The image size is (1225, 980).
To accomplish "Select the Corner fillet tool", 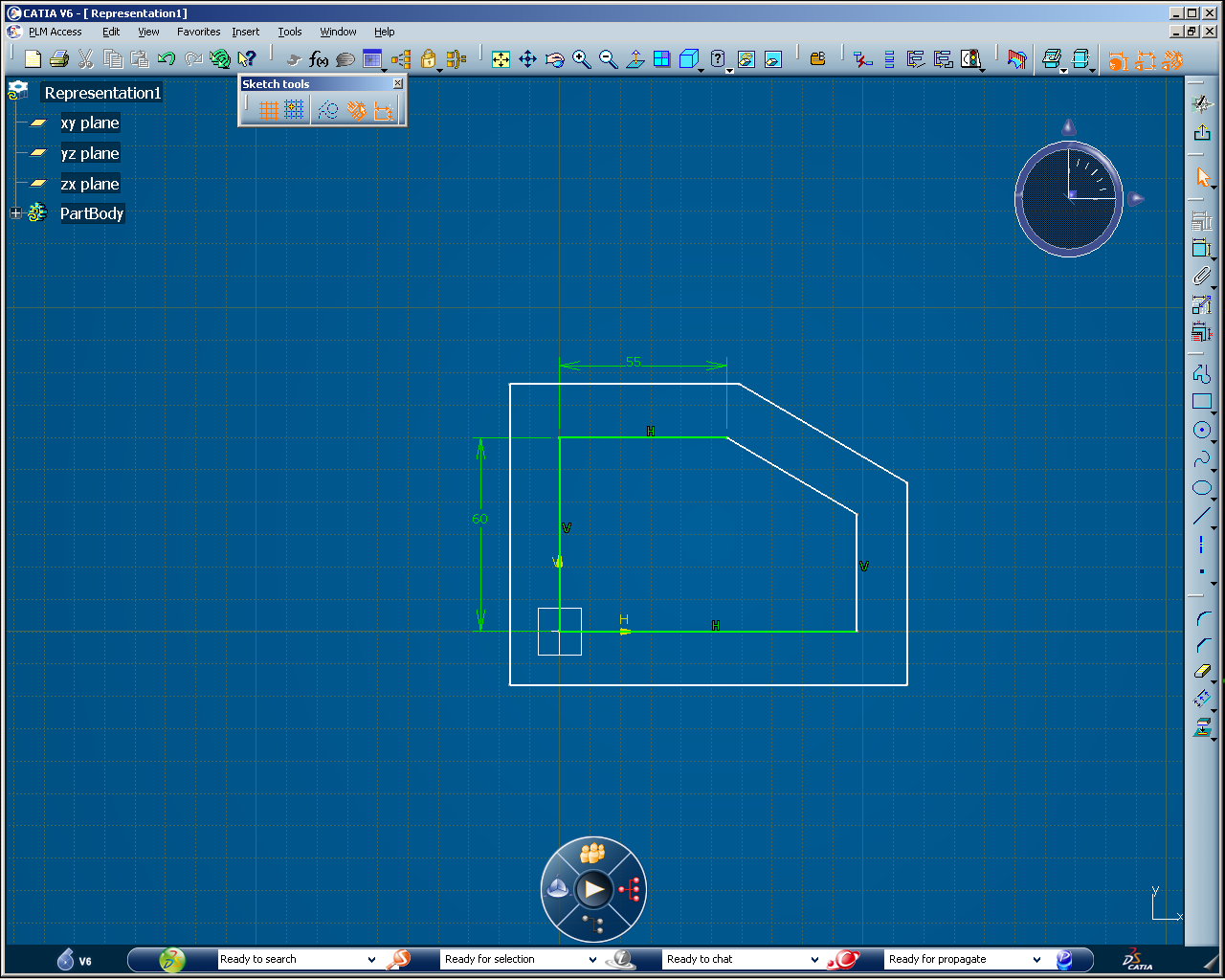I will pos(1202,619).
